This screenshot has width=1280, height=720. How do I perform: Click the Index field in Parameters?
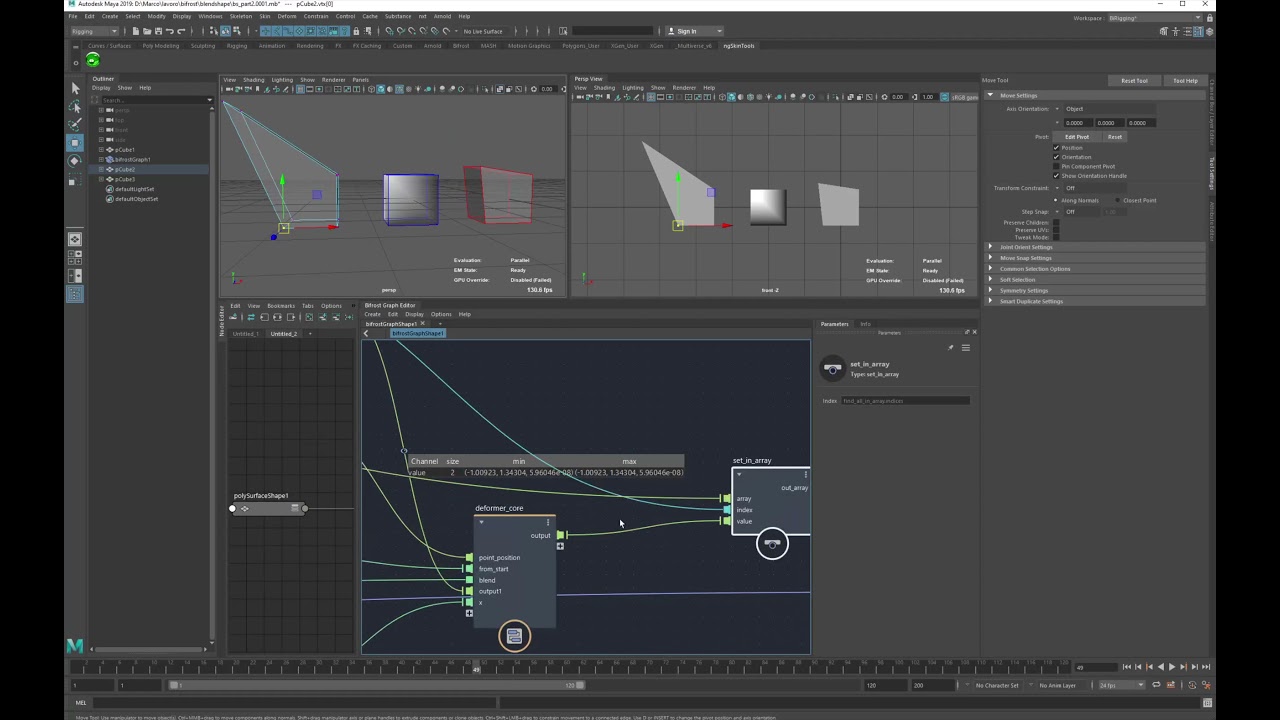coord(905,401)
